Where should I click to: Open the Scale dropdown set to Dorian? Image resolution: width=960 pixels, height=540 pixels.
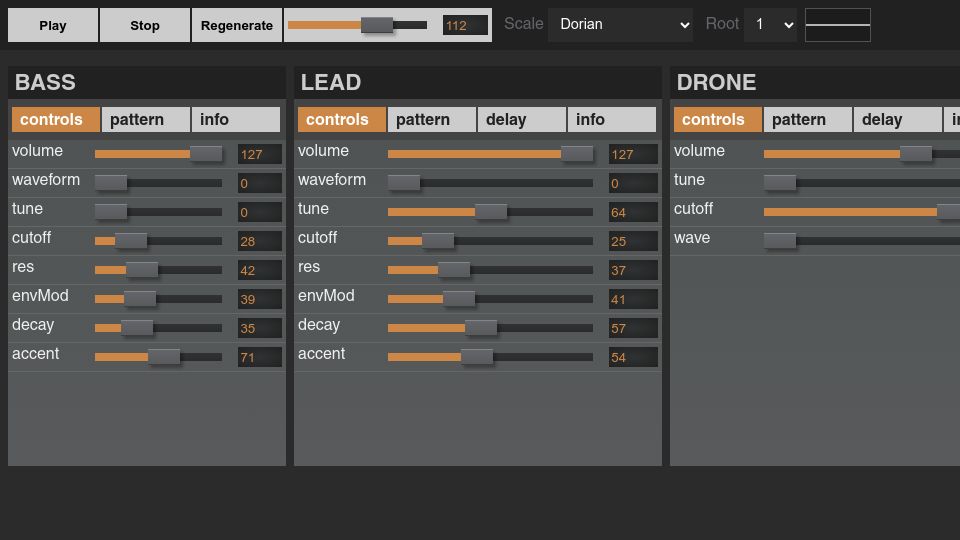click(x=620, y=24)
